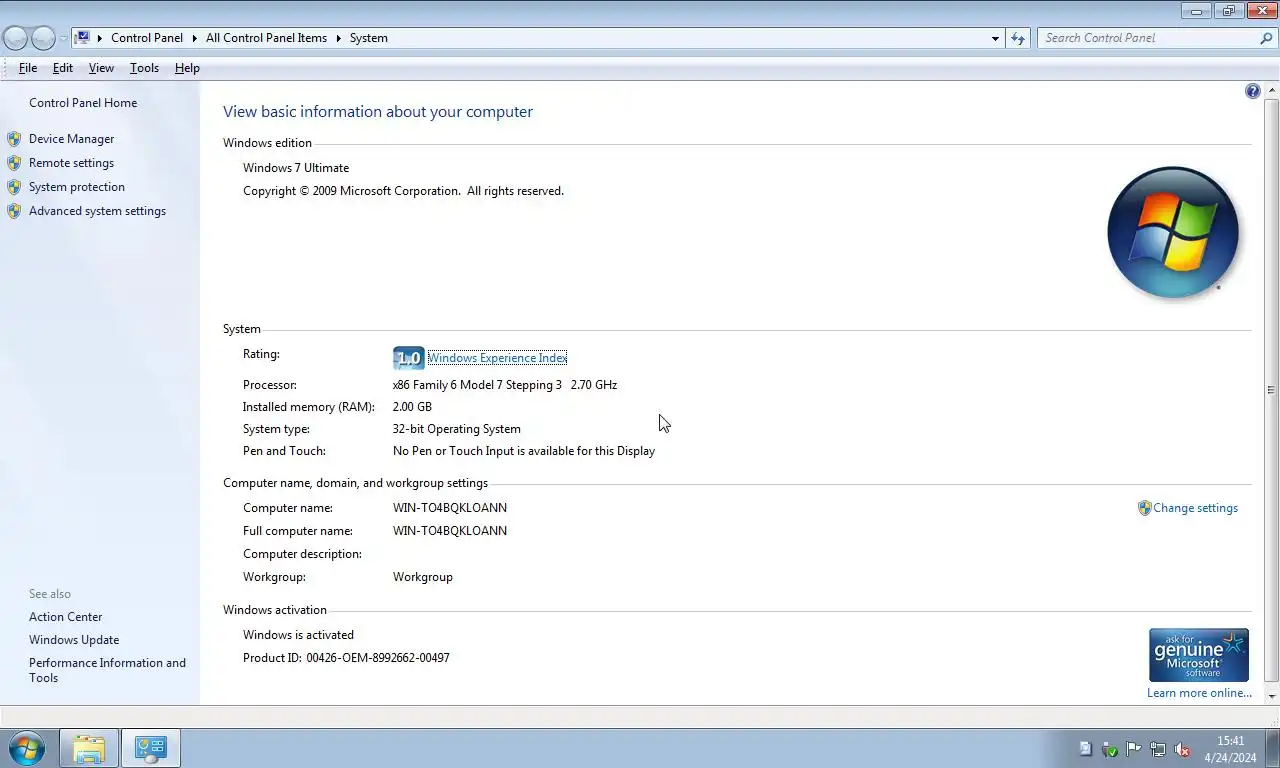Viewport: 1280px width, 768px height.
Task: Click the shield icon beside Advanced system settings
Action: pyautogui.click(x=14, y=211)
